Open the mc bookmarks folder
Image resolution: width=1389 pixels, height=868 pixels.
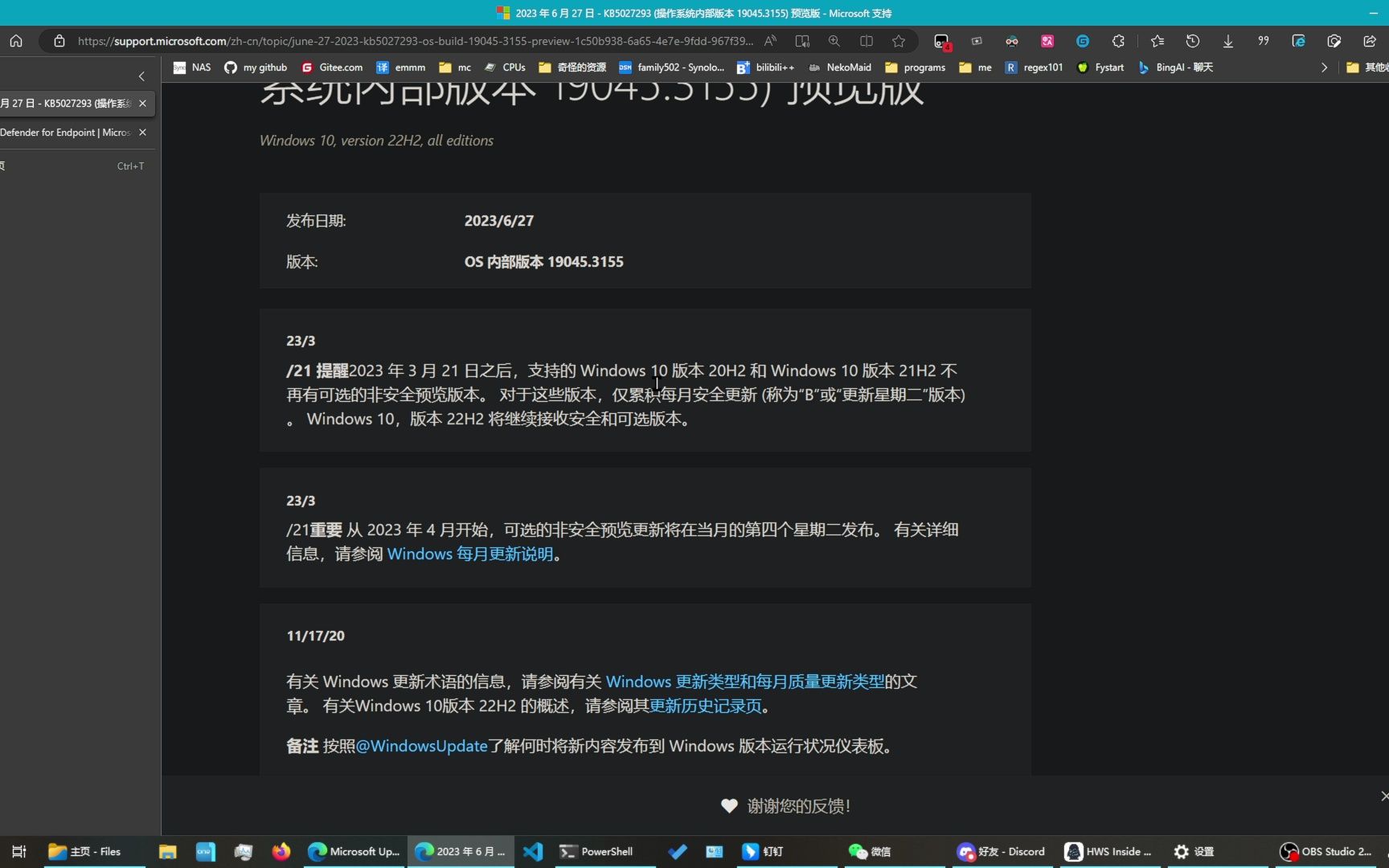[x=455, y=68]
